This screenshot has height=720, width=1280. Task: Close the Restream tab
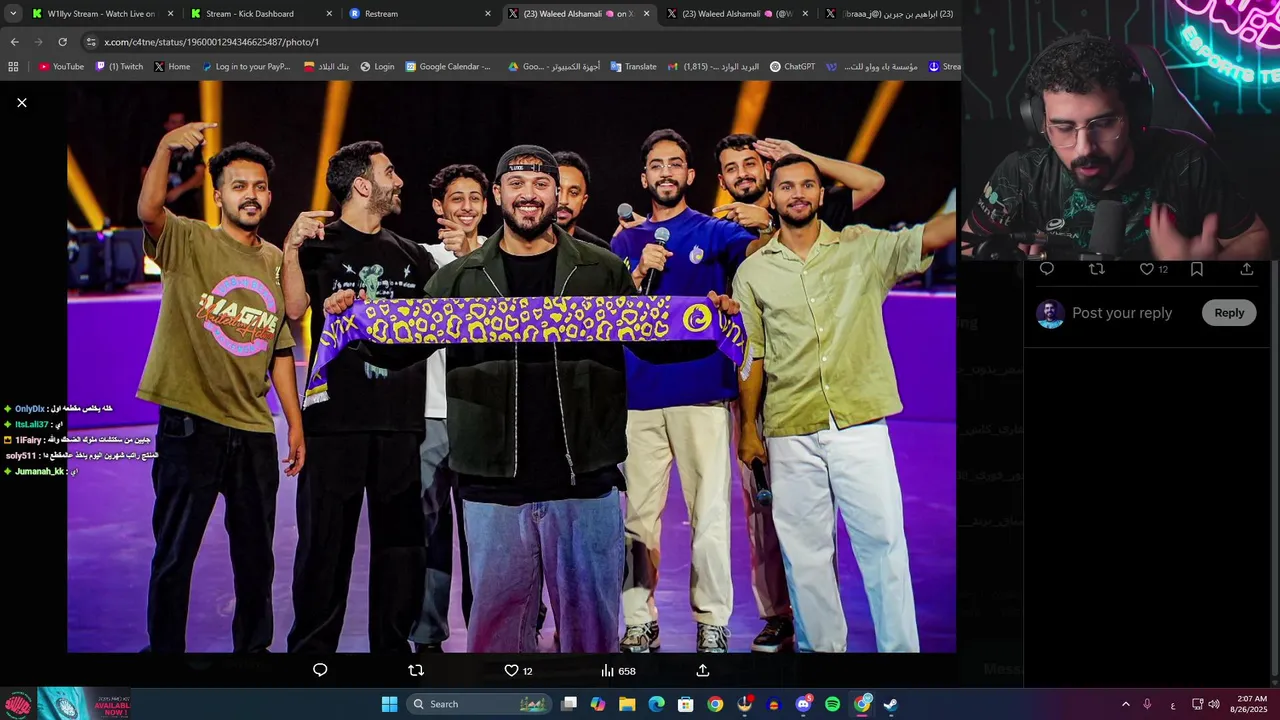click(488, 14)
